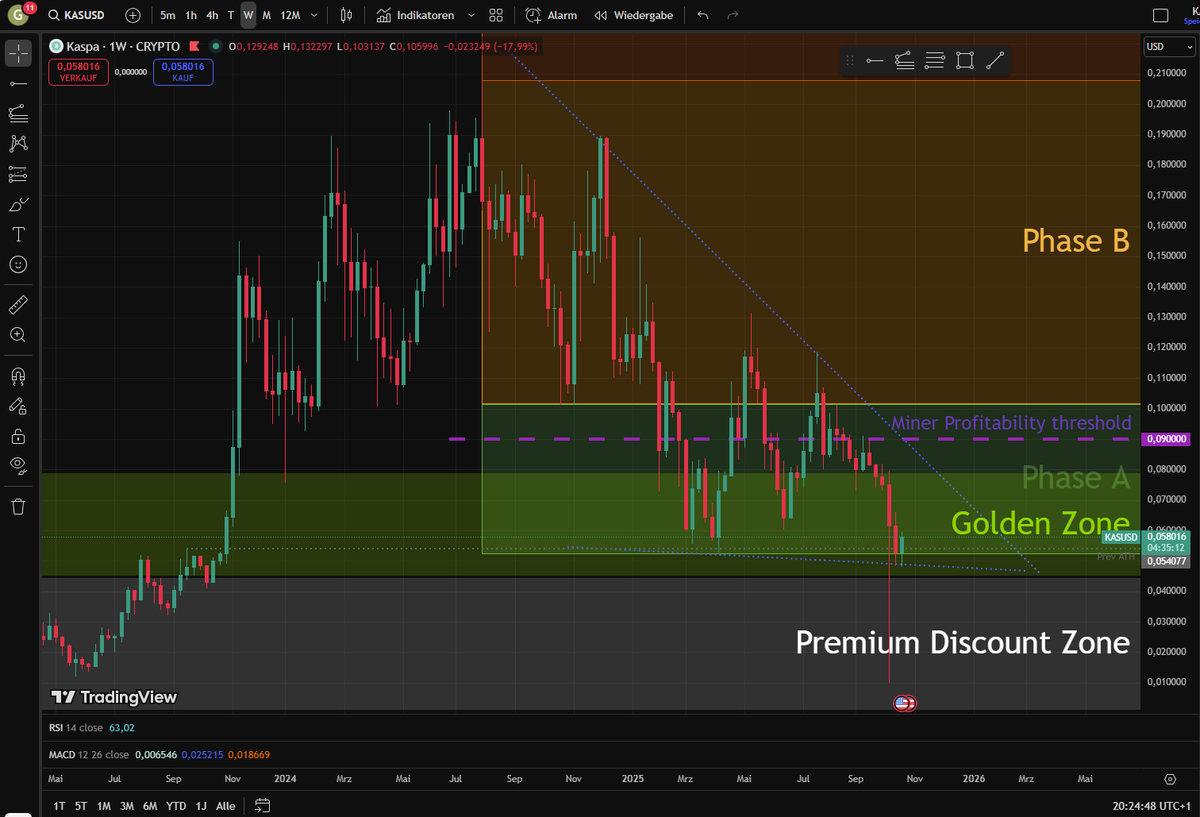Screen dimensions: 1200x817
Task: Select the brush drawing tool
Action: [17, 204]
